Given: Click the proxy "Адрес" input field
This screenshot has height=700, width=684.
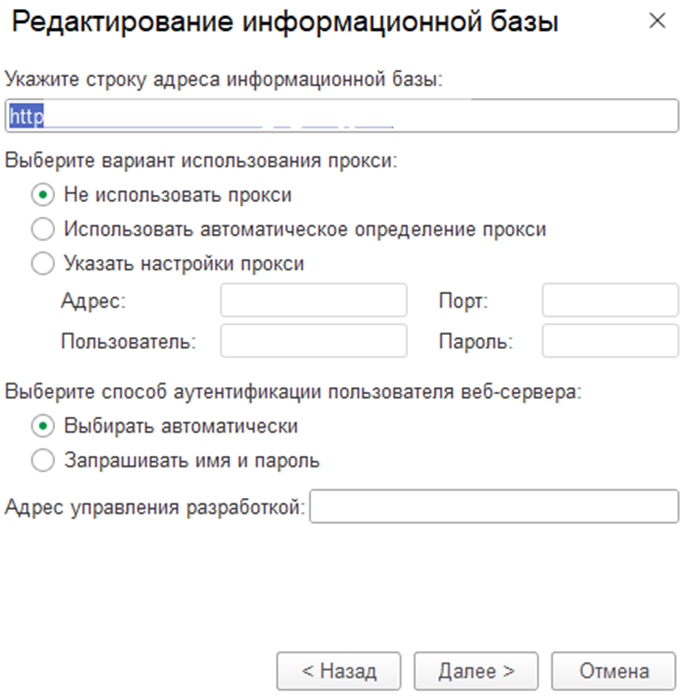Looking at the screenshot, I should point(313,300).
